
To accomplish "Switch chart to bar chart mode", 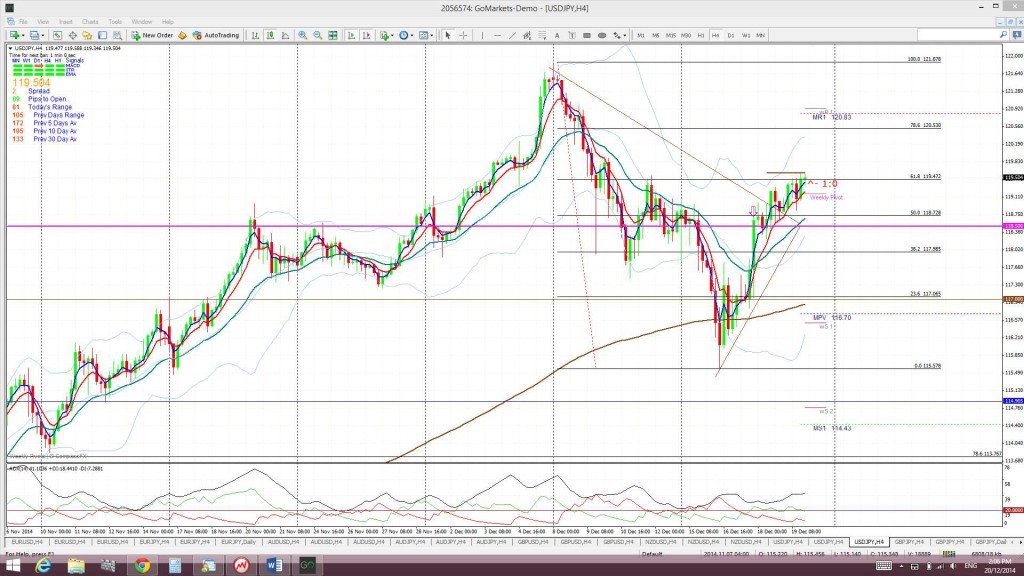I will pyautogui.click(x=255, y=35).
